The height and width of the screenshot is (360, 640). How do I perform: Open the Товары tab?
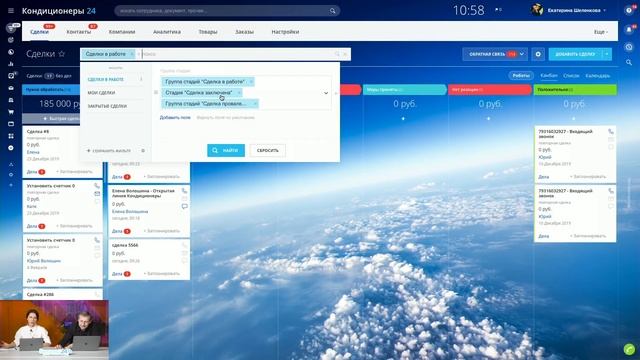click(x=208, y=32)
